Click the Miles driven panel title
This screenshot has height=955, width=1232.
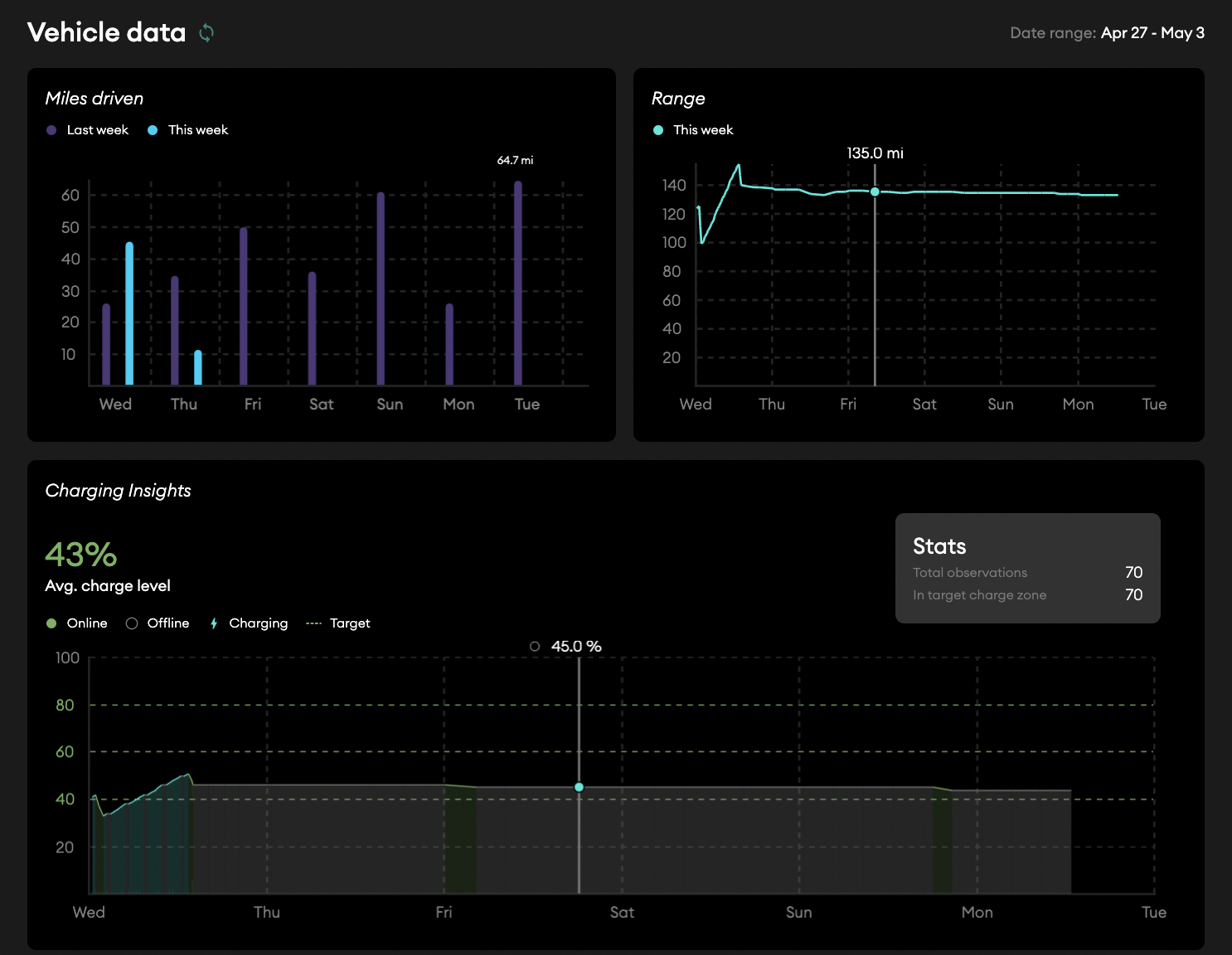(95, 99)
